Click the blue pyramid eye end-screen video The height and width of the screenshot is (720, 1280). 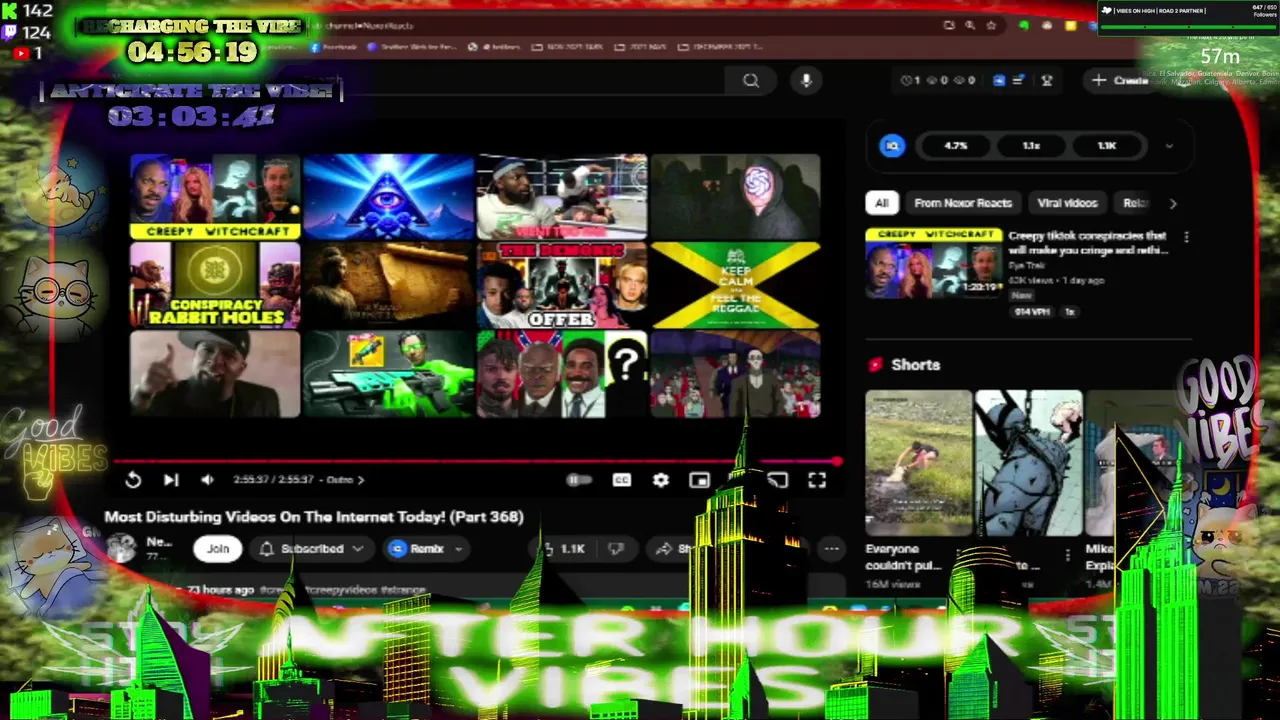(x=388, y=197)
